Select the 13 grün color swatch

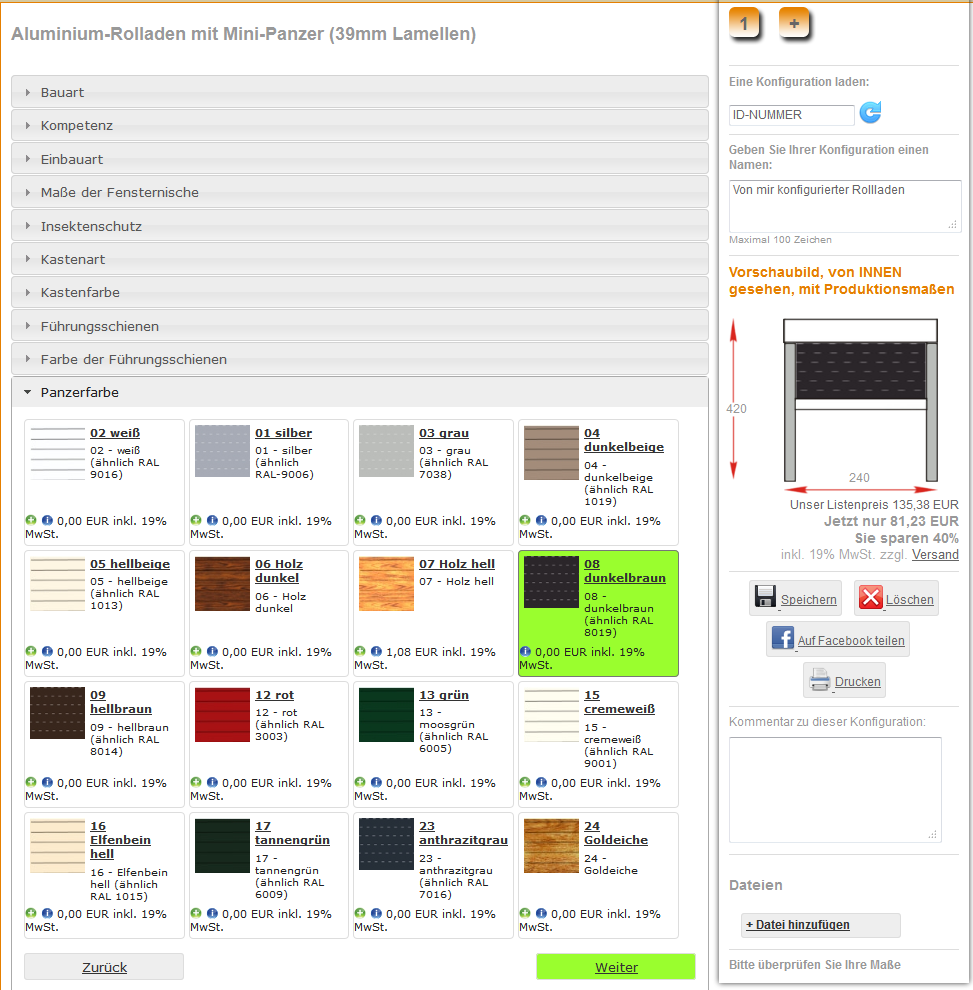pyautogui.click(x=386, y=715)
